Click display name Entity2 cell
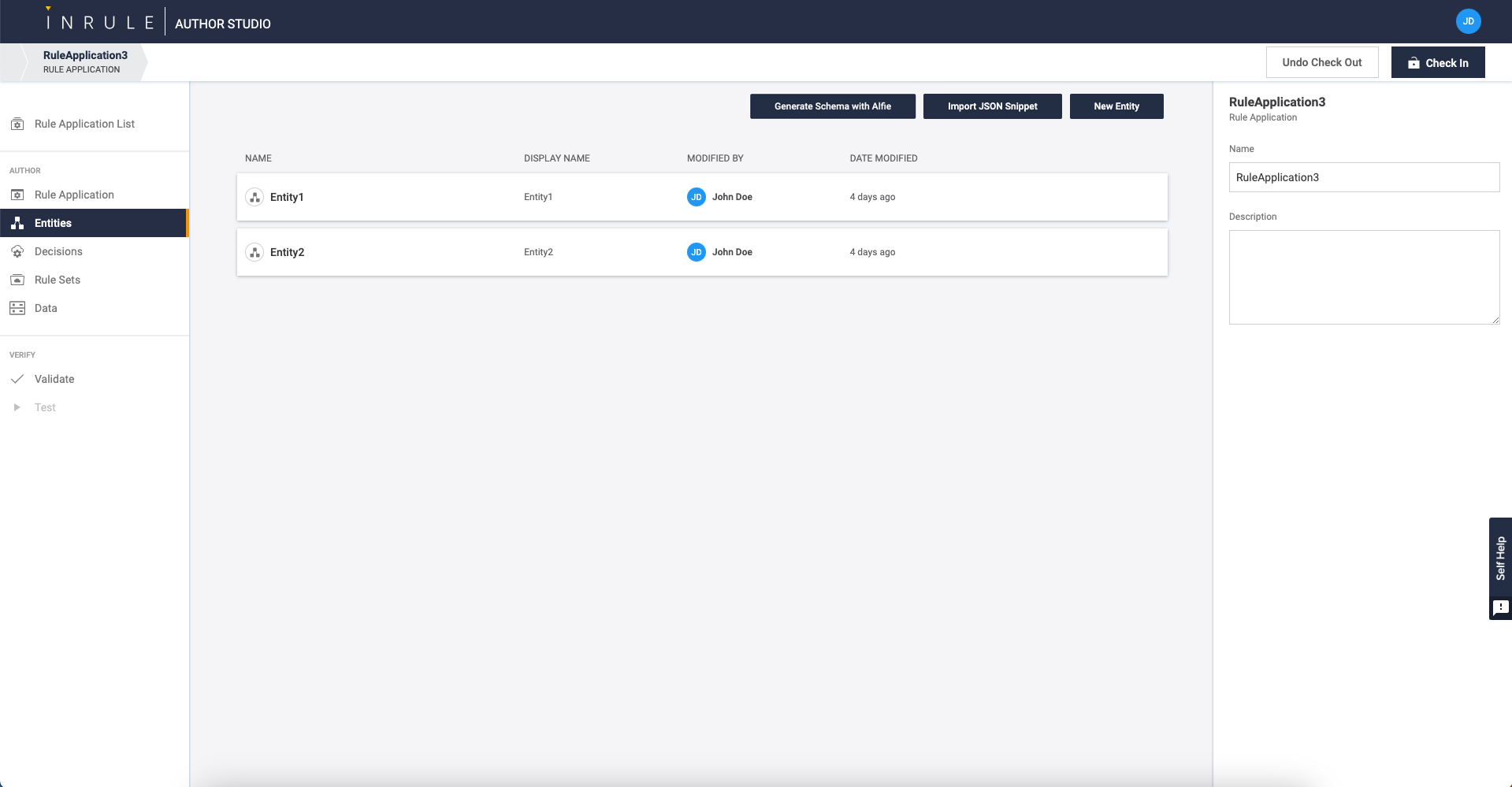1512x787 pixels. (538, 252)
